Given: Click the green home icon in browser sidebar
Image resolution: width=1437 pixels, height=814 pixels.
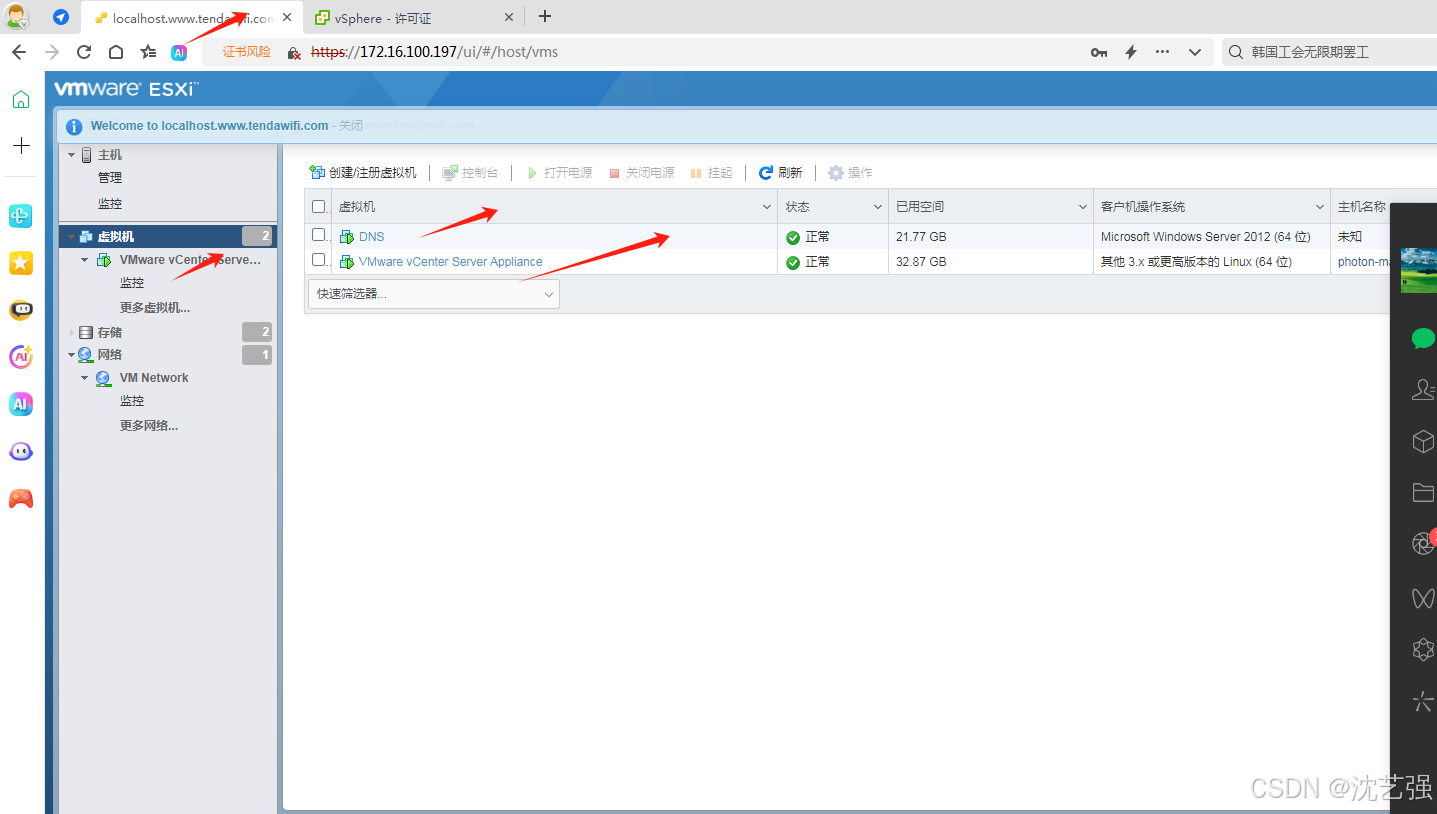Looking at the screenshot, I should tap(21, 99).
